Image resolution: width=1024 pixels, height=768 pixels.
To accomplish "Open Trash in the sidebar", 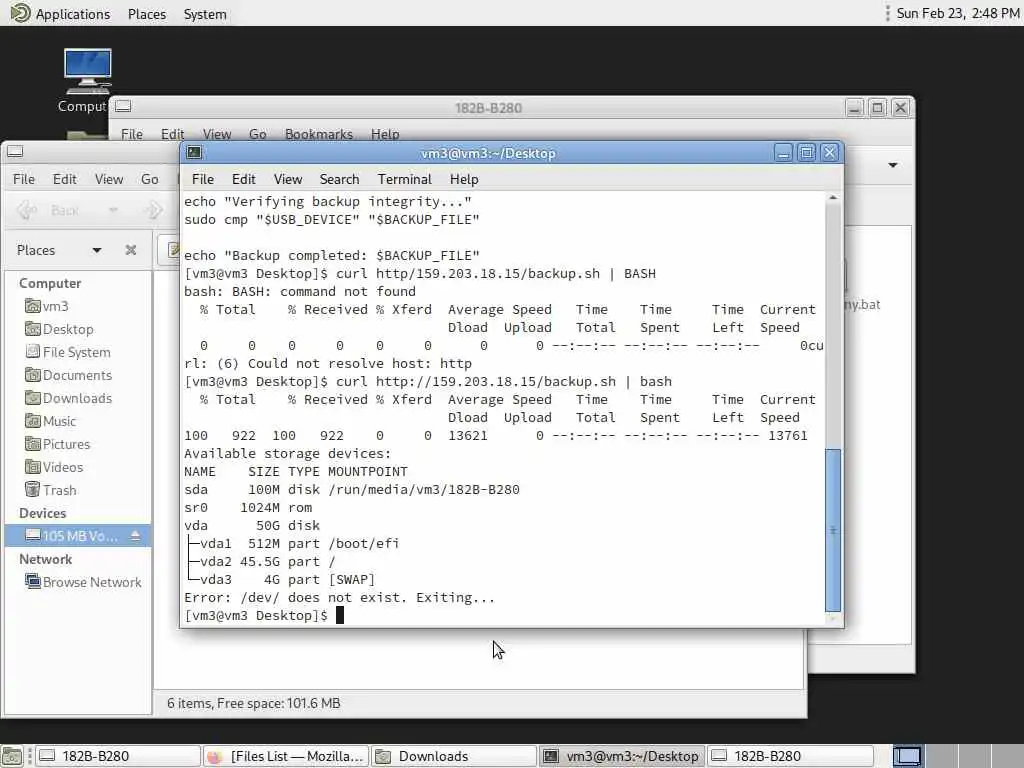I will (51, 490).
